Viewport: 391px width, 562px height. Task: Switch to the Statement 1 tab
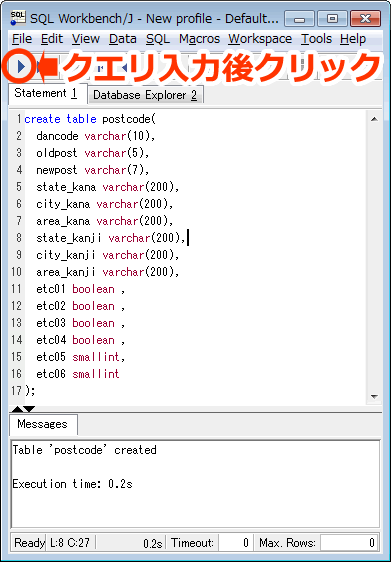point(48,94)
